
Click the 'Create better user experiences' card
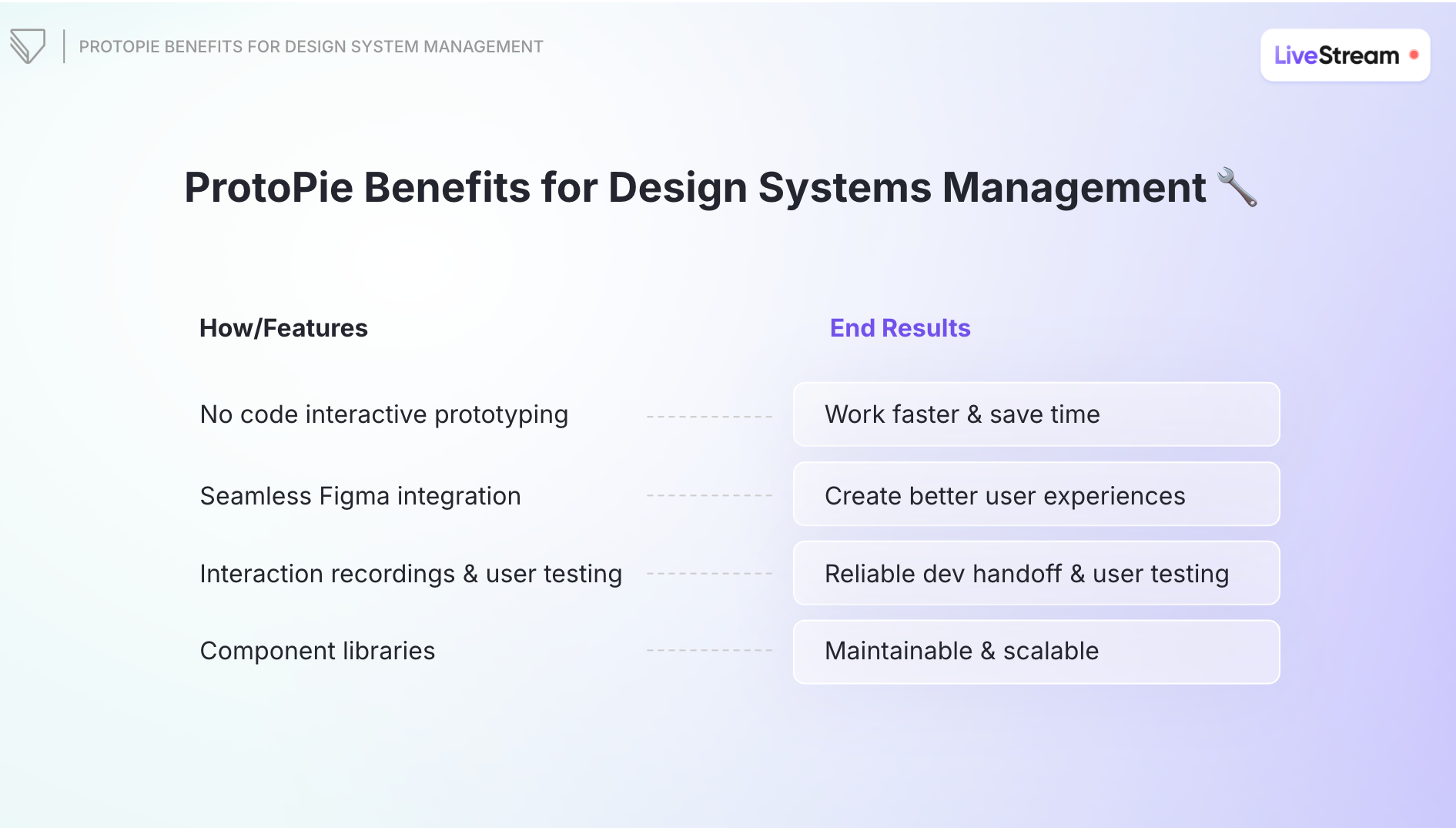(1036, 494)
